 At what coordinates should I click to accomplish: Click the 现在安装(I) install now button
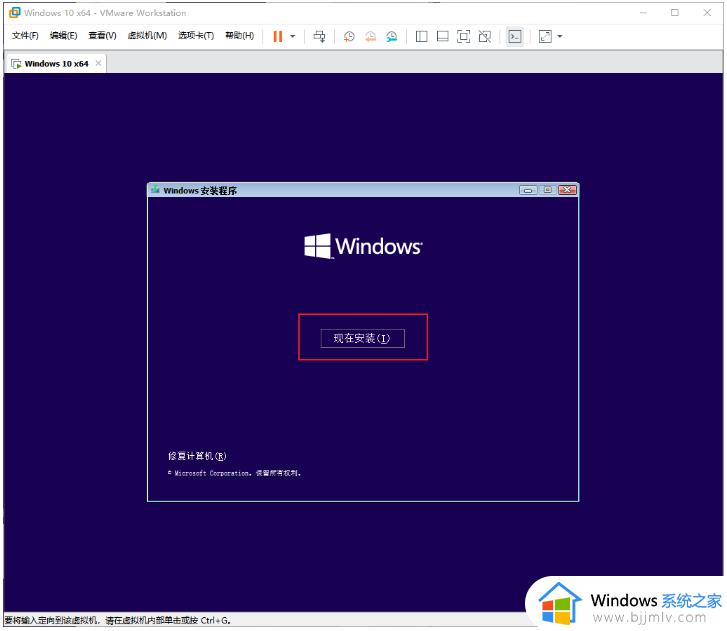coord(362,338)
